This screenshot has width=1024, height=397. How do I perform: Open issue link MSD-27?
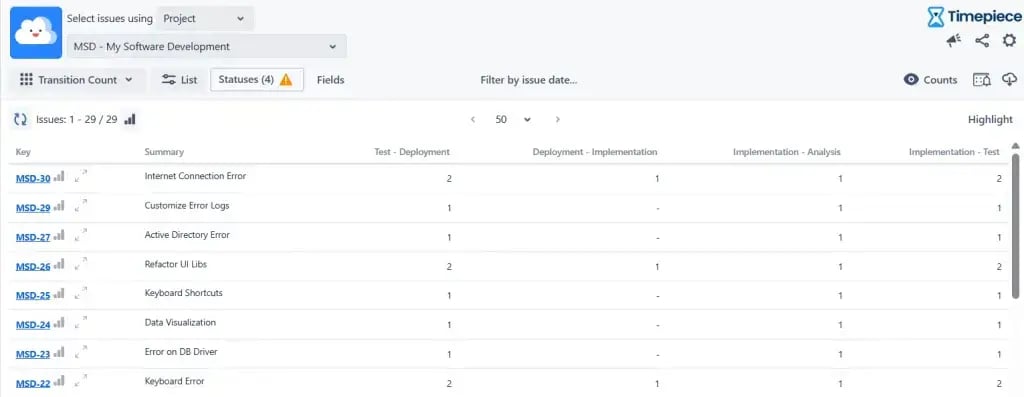point(33,238)
